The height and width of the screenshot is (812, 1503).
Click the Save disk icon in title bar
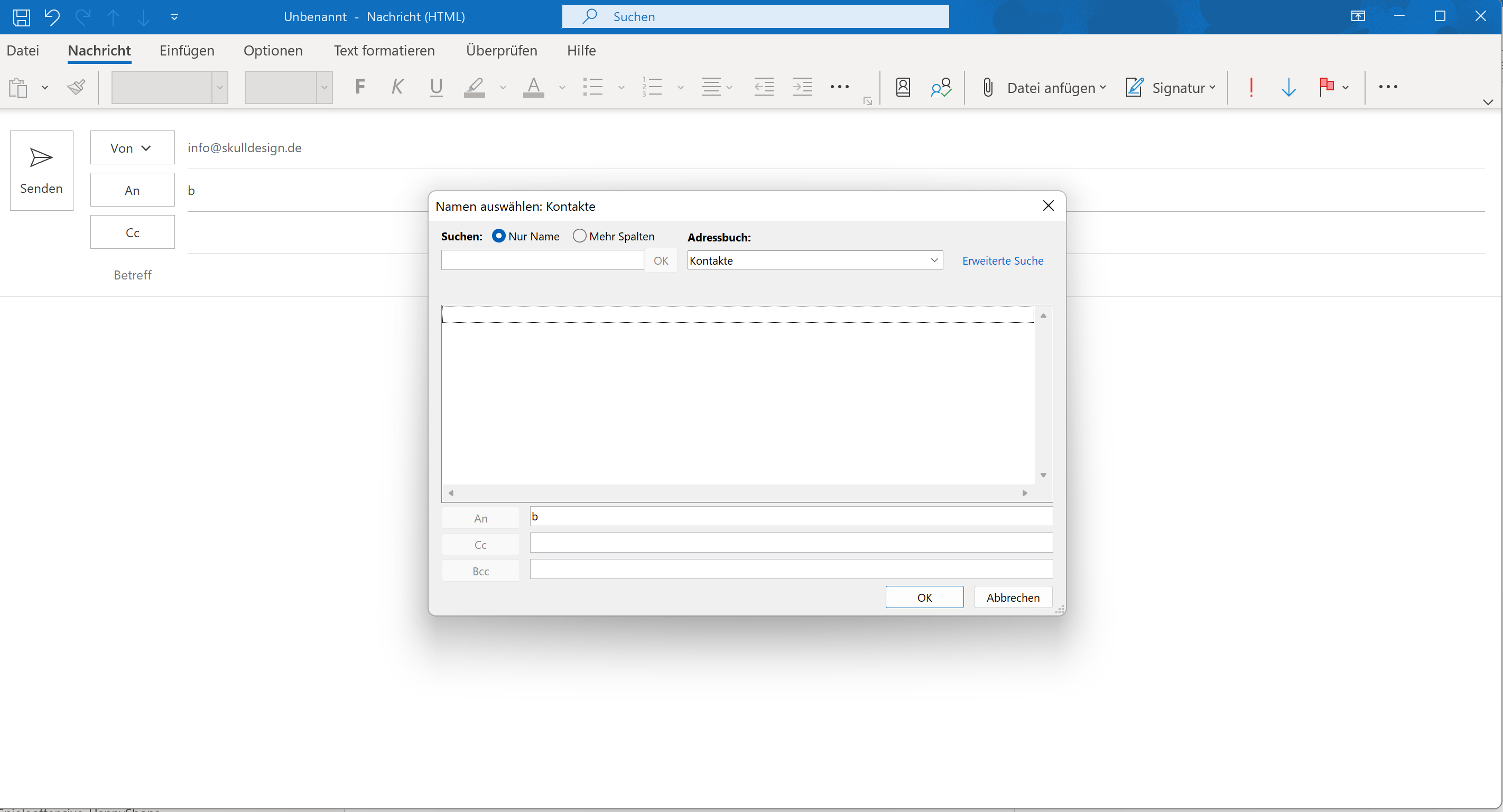pos(22,17)
